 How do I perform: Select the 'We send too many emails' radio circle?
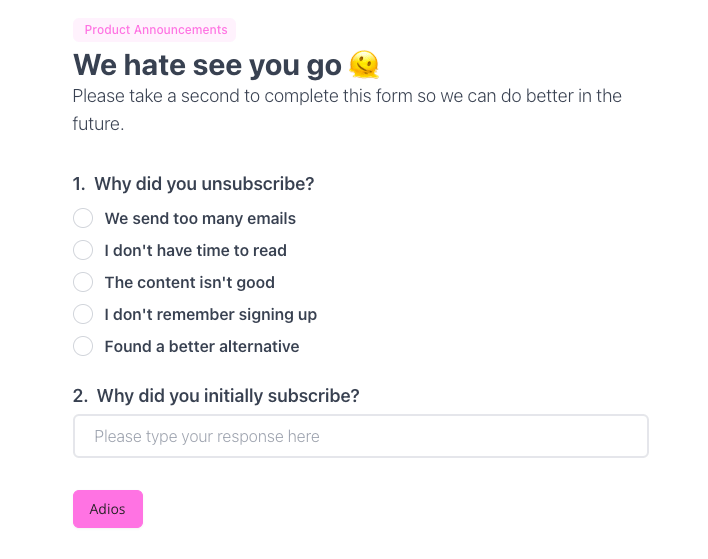83,218
